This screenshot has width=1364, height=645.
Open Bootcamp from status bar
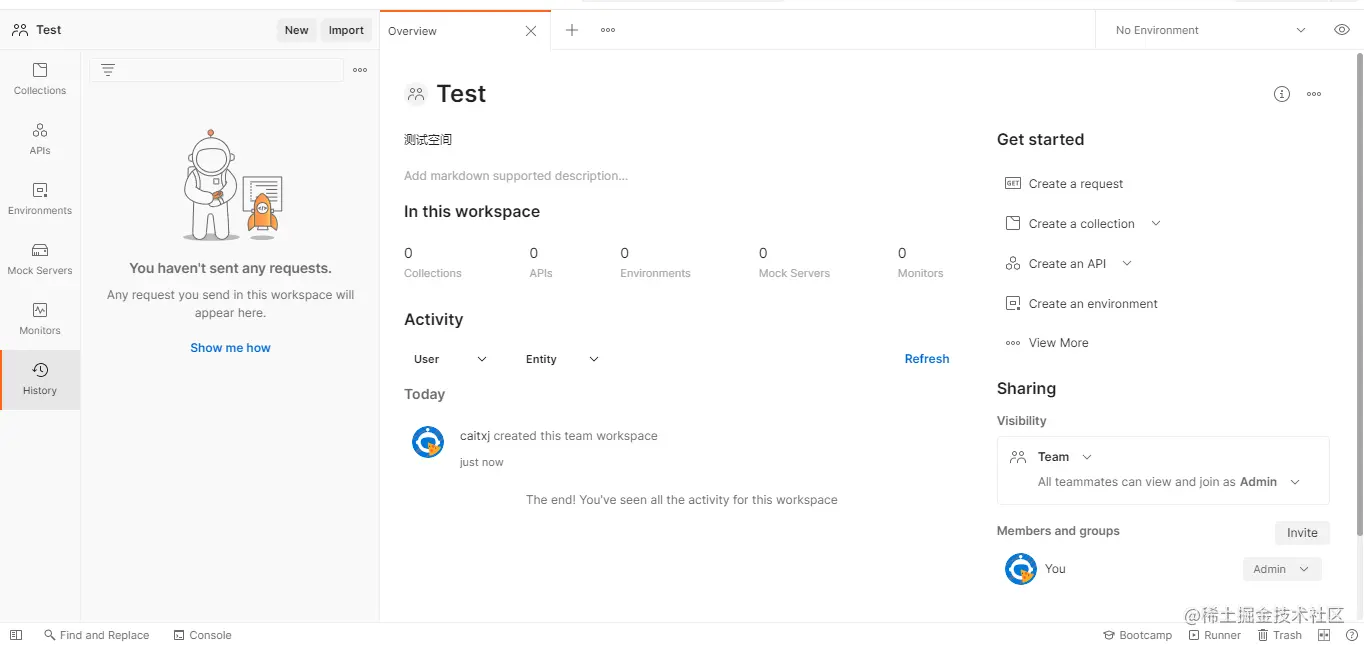(1137, 635)
